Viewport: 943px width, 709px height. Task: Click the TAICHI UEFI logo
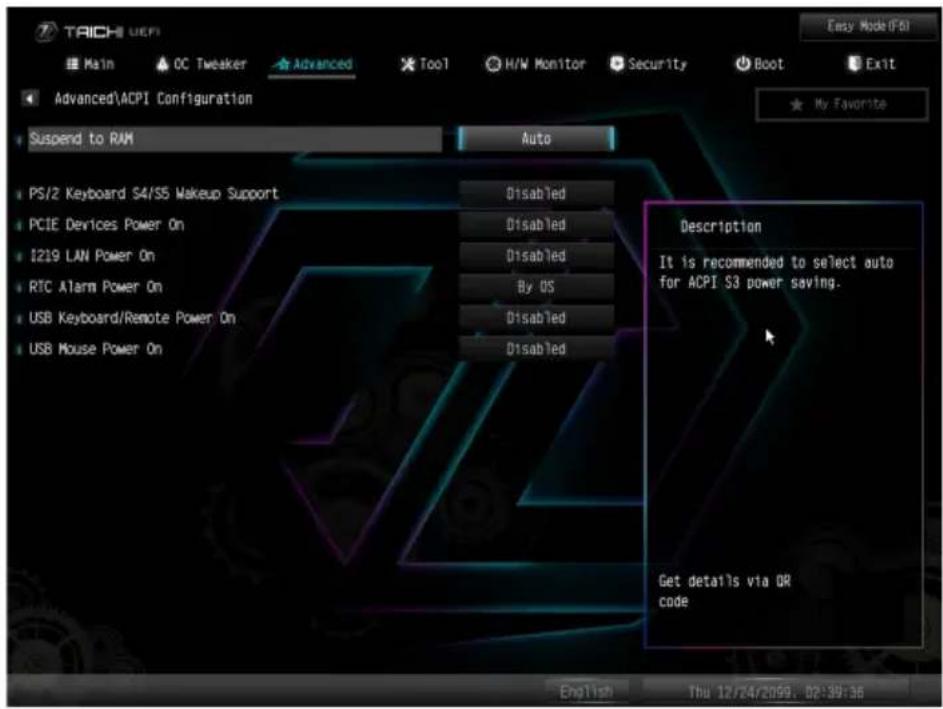click(97, 31)
